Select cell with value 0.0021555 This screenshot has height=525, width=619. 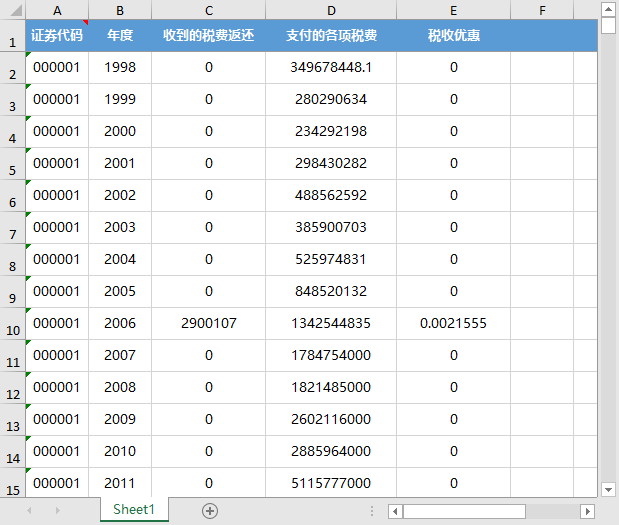pos(453,323)
